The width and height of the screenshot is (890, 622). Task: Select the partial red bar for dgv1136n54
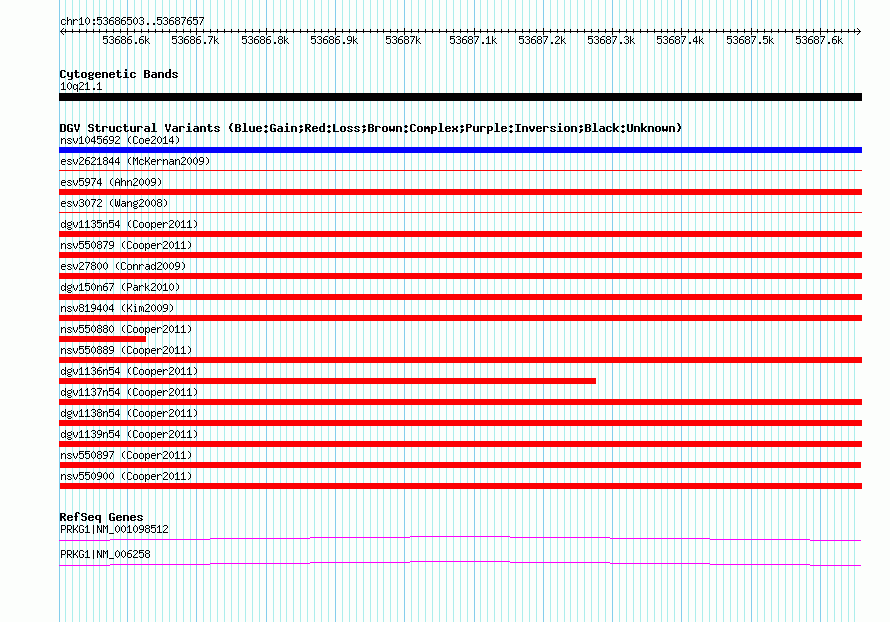point(328,381)
